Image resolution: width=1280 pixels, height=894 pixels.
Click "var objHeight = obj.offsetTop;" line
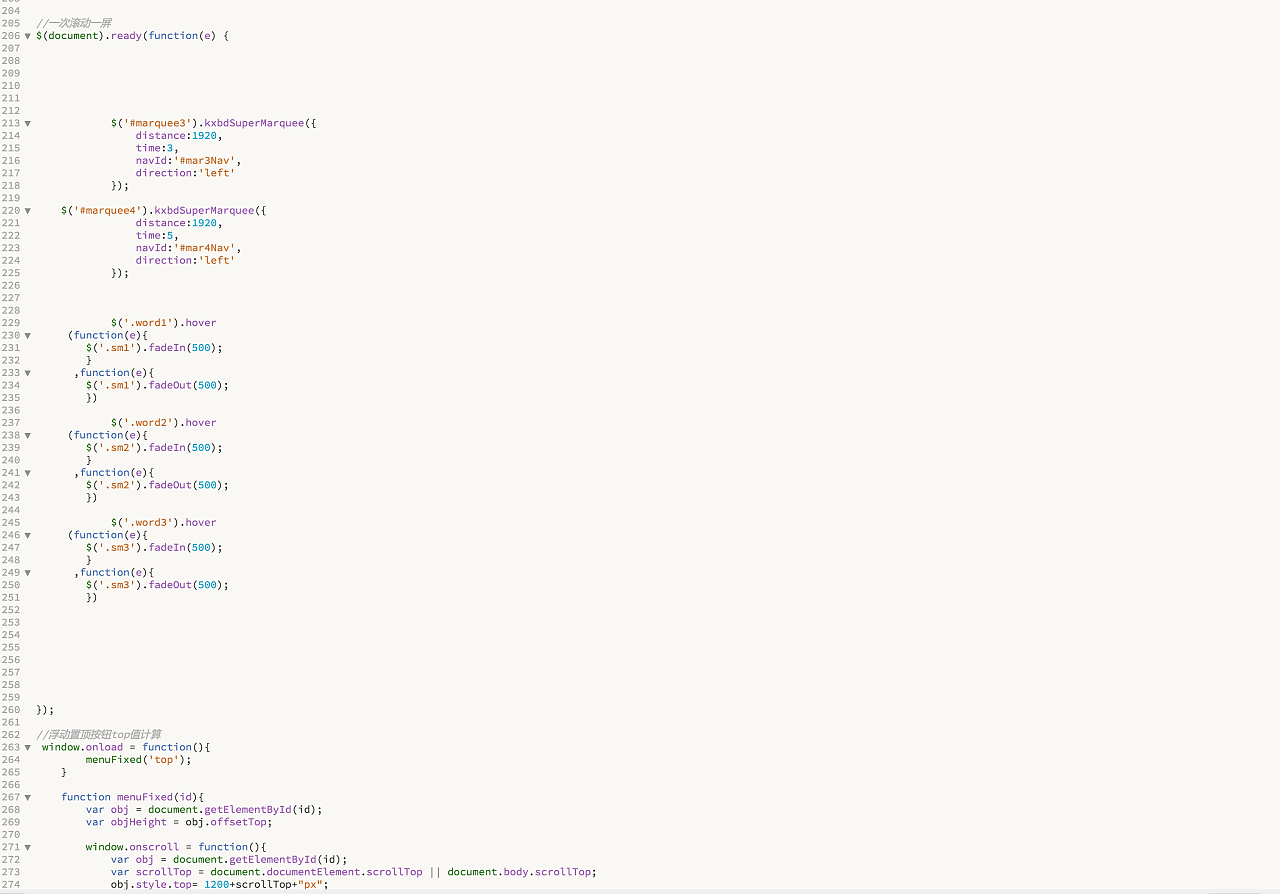(x=179, y=822)
